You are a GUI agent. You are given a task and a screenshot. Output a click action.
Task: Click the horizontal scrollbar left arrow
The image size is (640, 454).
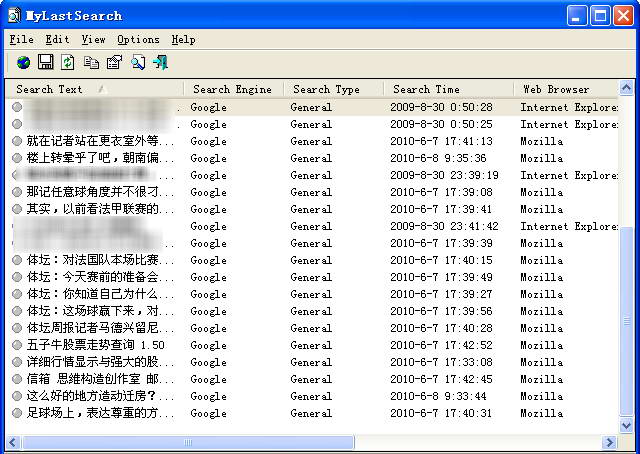point(13,442)
